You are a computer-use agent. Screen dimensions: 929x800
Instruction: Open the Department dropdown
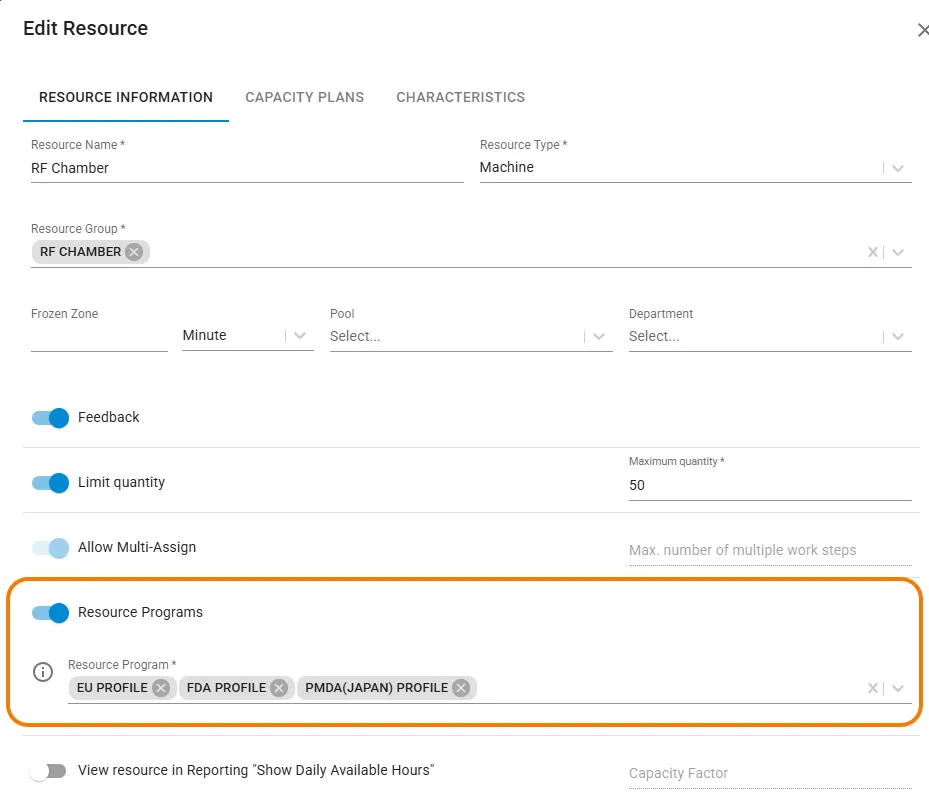pyautogui.click(x=898, y=337)
